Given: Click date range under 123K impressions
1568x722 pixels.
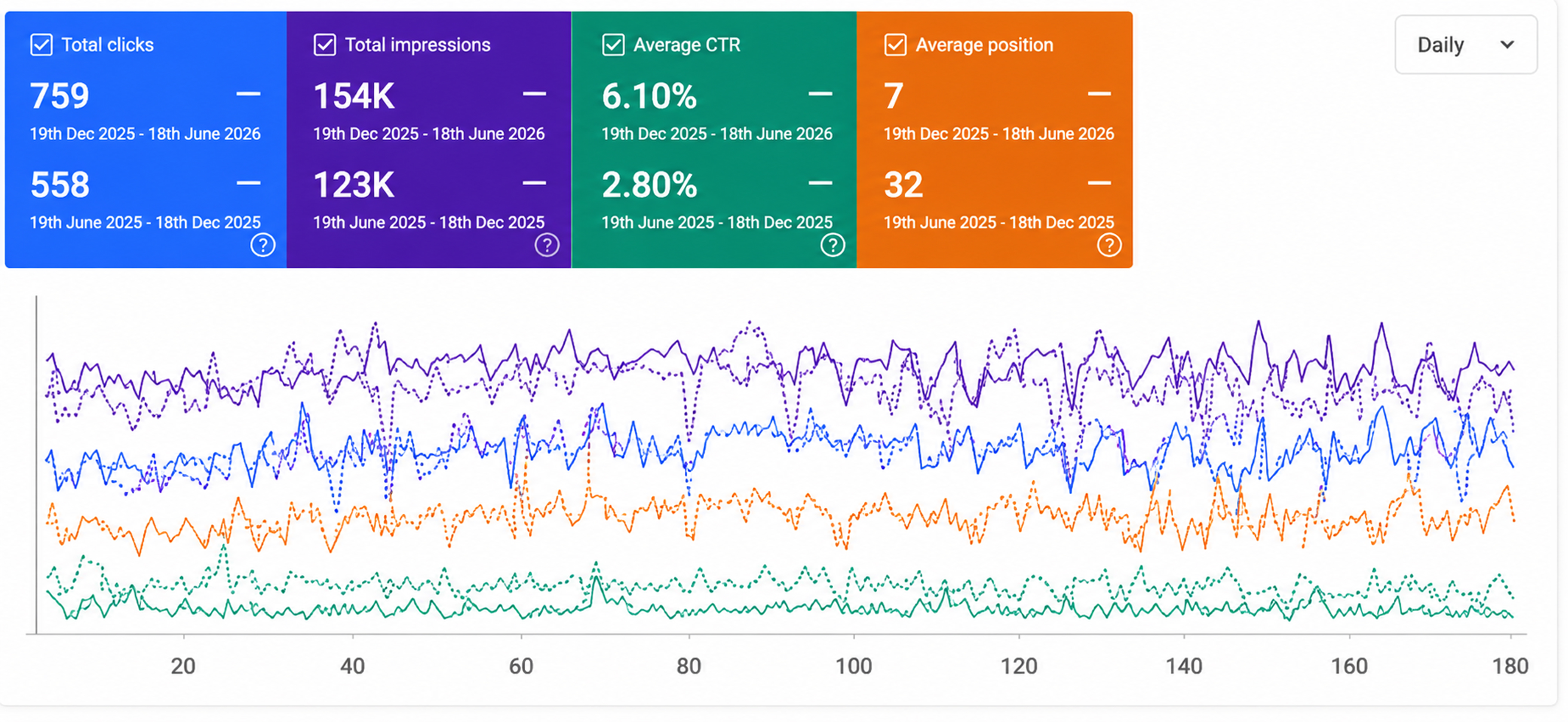Looking at the screenshot, I should point(429,223).
